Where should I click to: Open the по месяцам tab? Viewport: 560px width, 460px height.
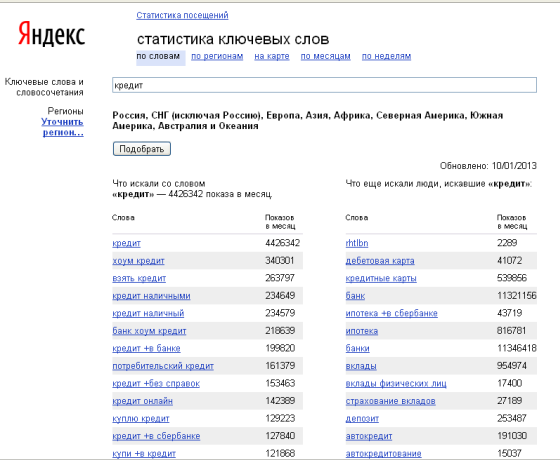point(325,56)
